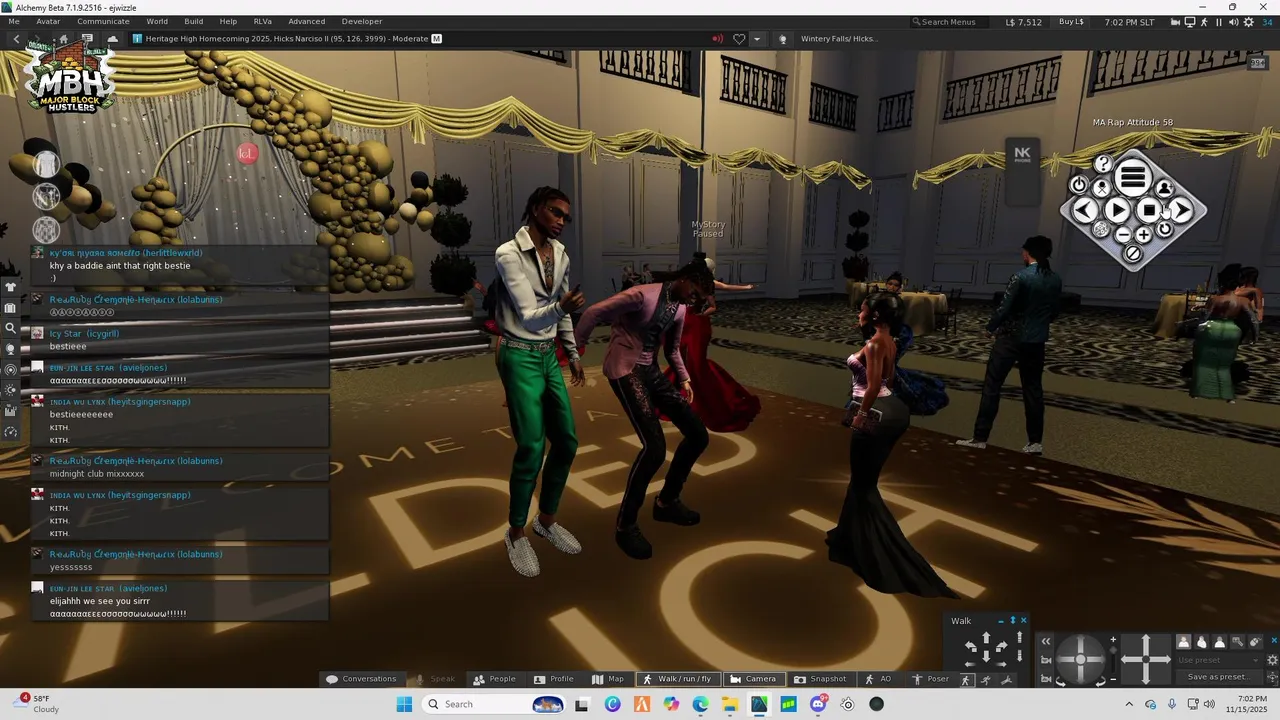Click the dance HUD add-person invite icon
1280x720 pixels.
pyautogui.click(x=1165, y=189)
